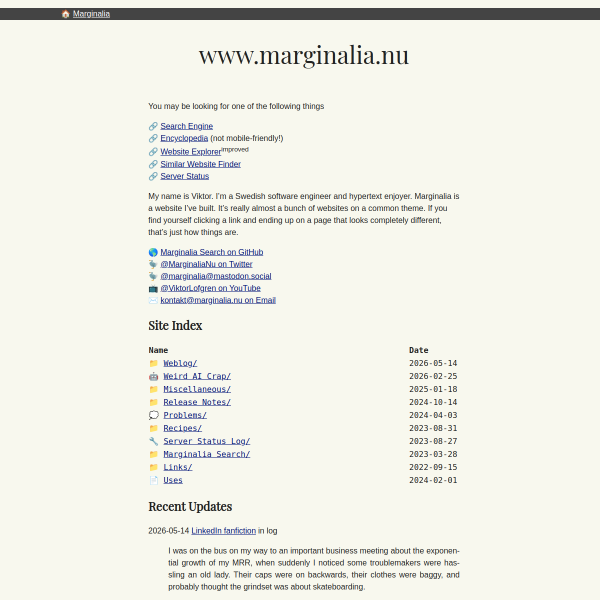Click chain icon beside Similar Website Finder
Viewport: 600px width, 600px height.
pos(153,164)
